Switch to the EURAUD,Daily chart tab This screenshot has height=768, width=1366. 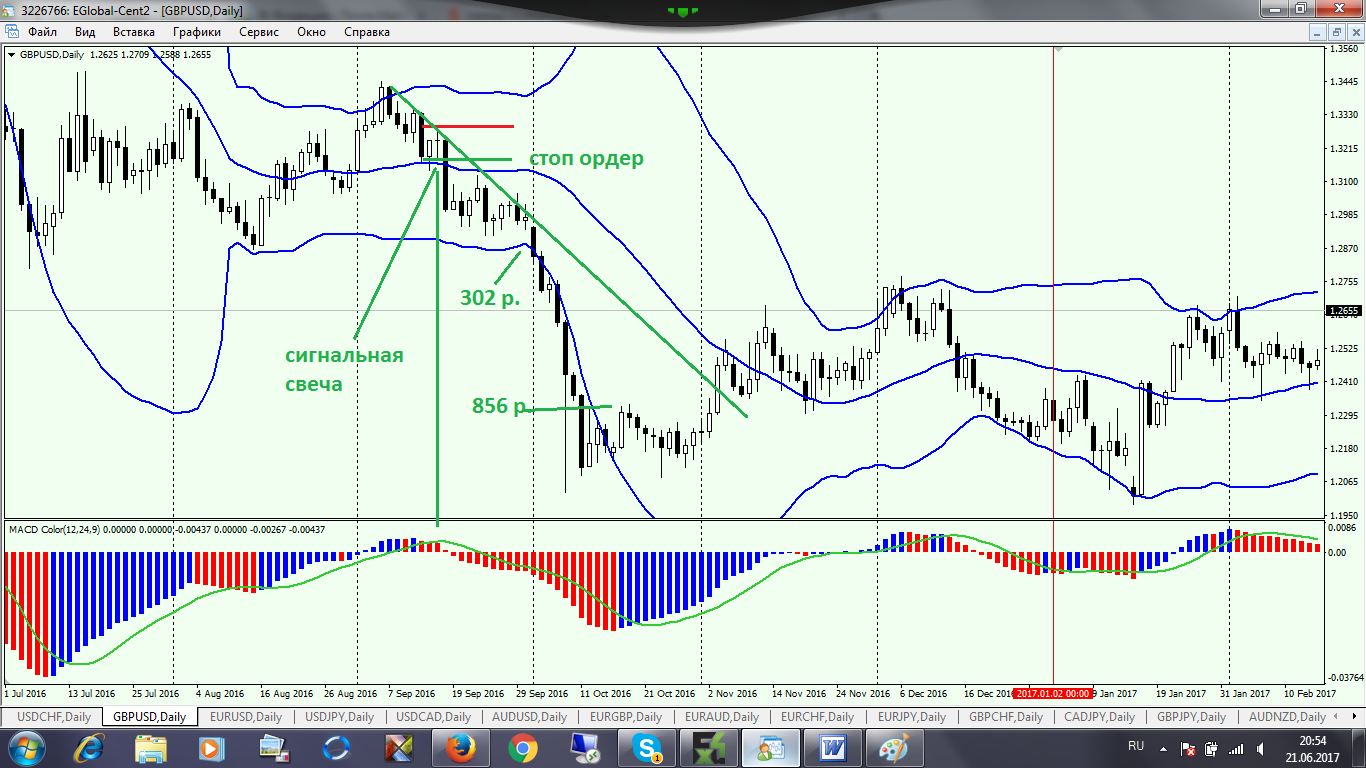[722, 717]
